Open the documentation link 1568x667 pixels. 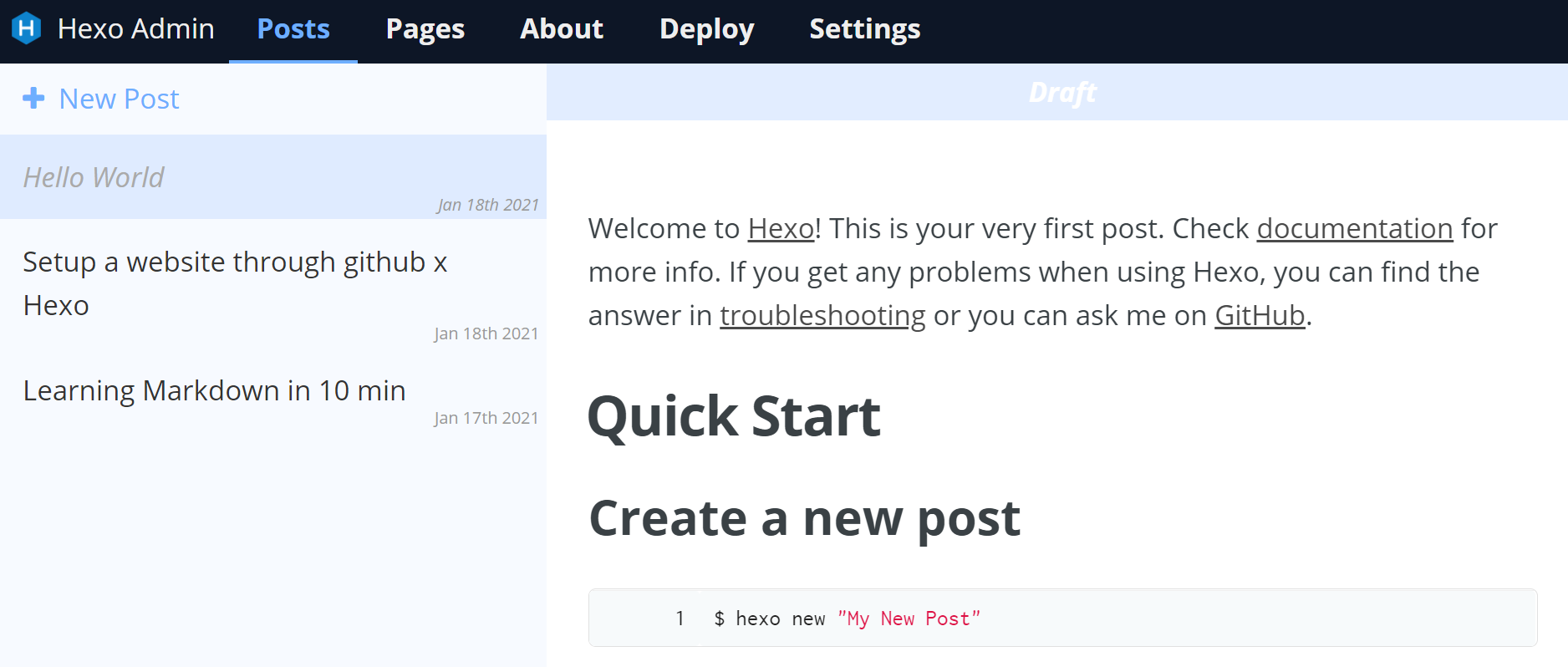[x=1354, y=228]
